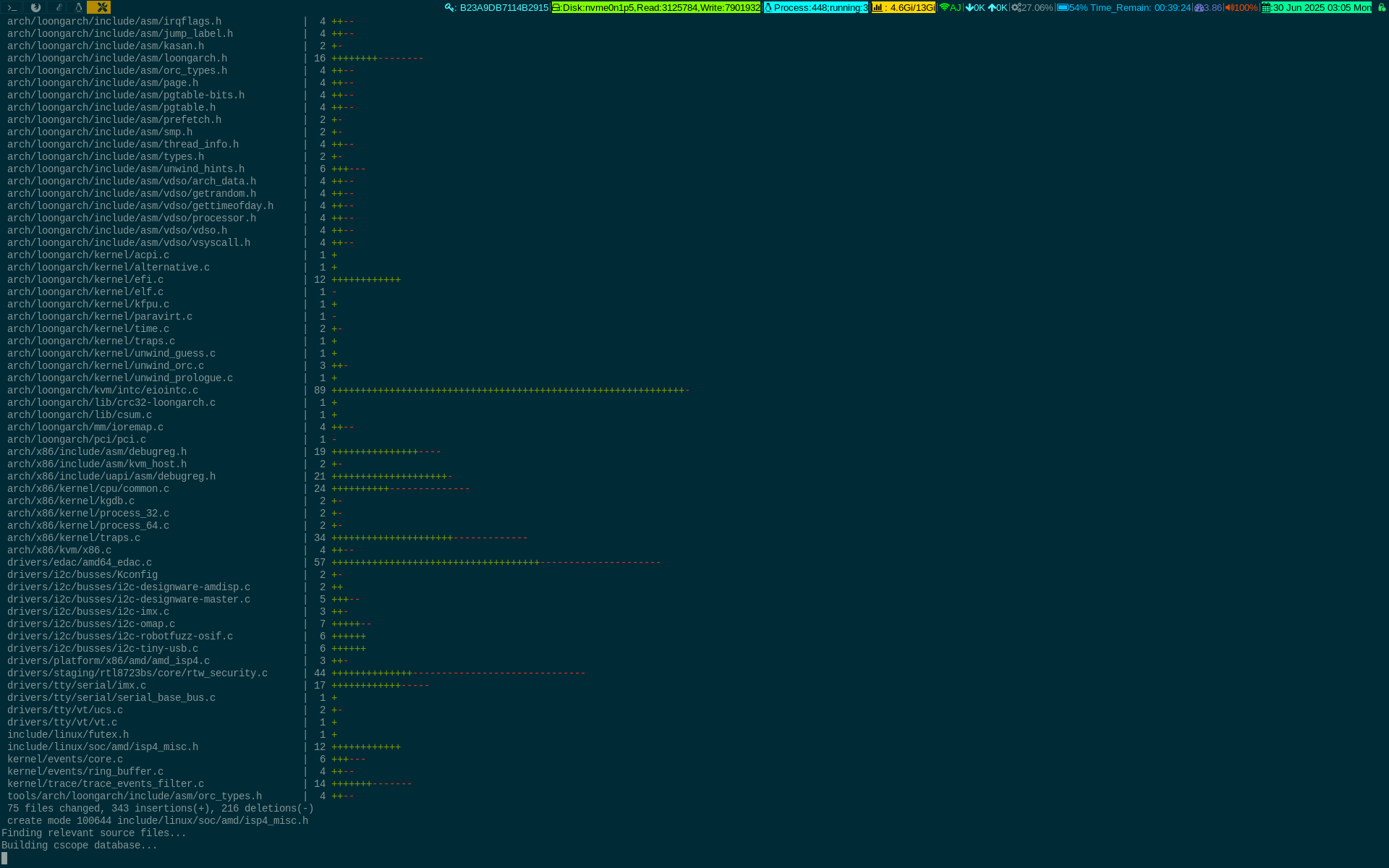The image size is (1389, 868).
Task: Click drivers/tty/serial/imx.c line
Action: (x=218, y=686)
